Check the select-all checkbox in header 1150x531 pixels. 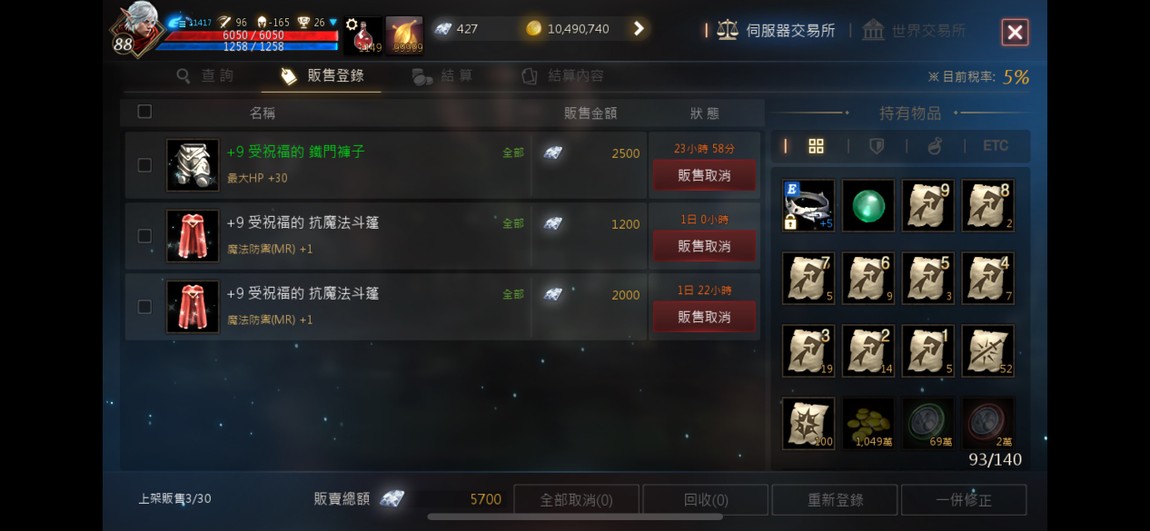(144, 111)
